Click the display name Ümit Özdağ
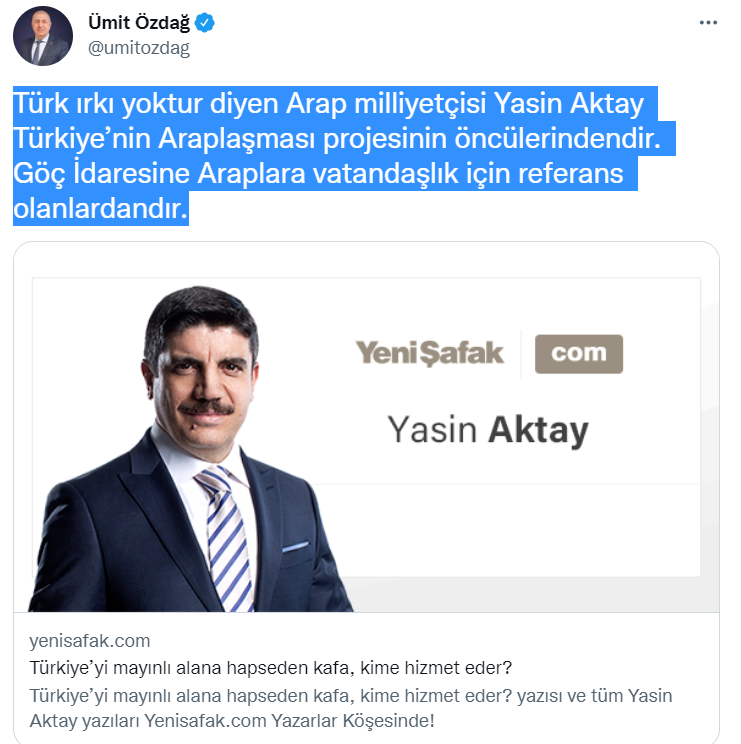Image resolution: width=741 pixels, height=744 pixels. (x=139, y=22)
